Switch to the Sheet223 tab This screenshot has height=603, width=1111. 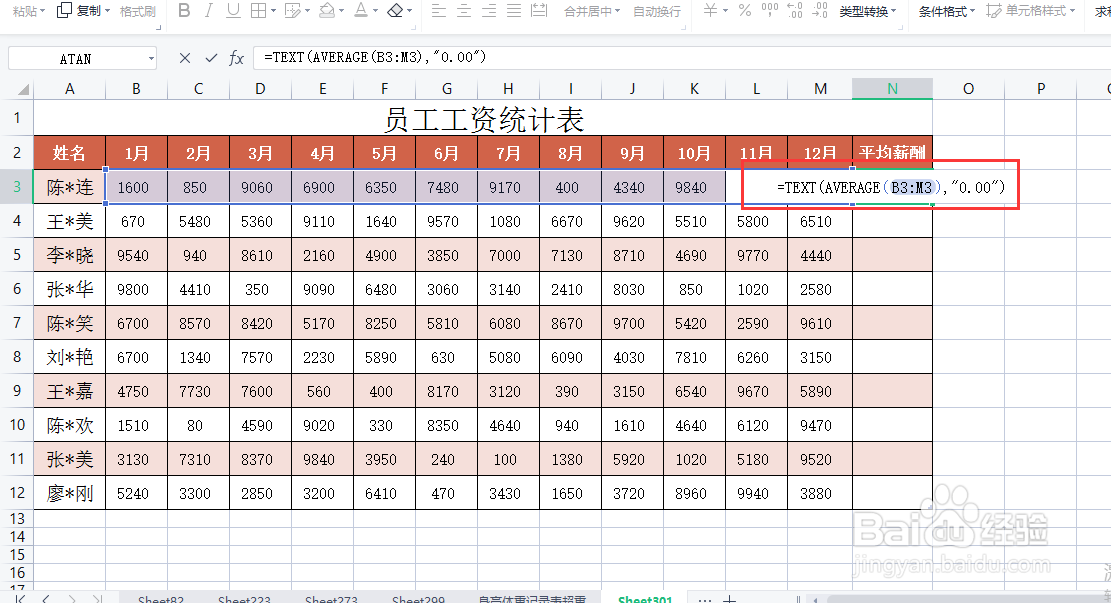point(244,599)
